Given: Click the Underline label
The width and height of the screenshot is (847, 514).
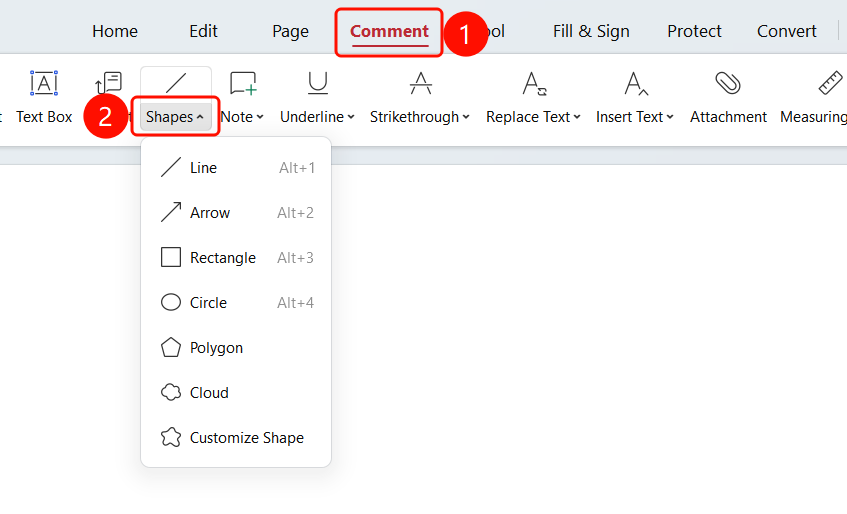Looking at the screenshot, I should point(312,117).
